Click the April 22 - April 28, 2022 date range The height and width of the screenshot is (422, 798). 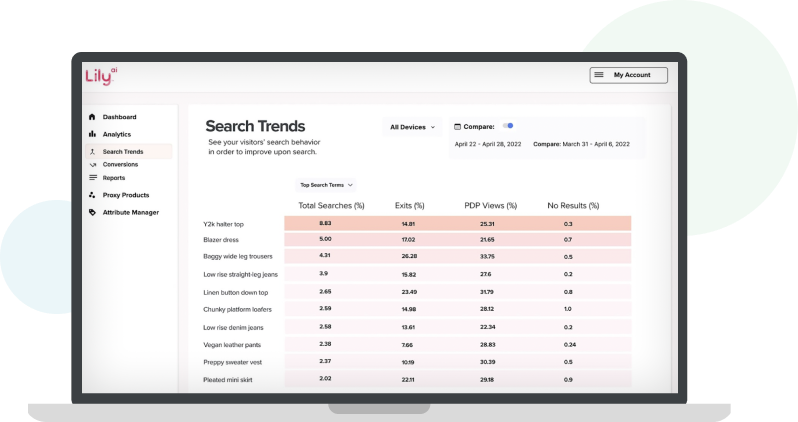pos(488,144)
